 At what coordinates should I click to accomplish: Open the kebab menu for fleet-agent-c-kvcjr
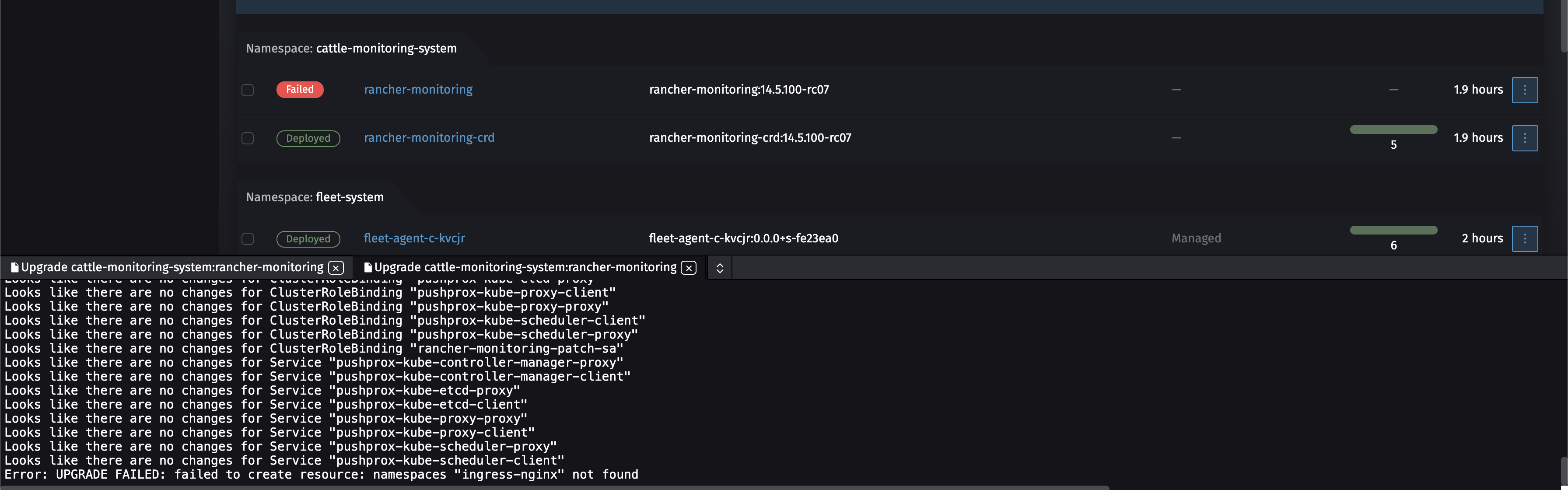1526,238
